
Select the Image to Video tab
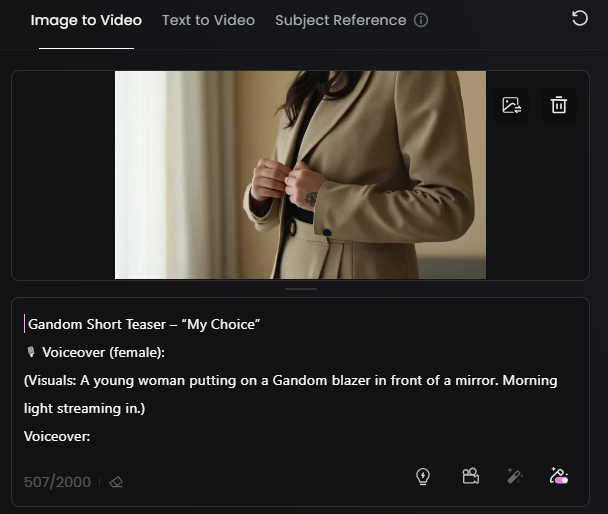coord(86,20)
